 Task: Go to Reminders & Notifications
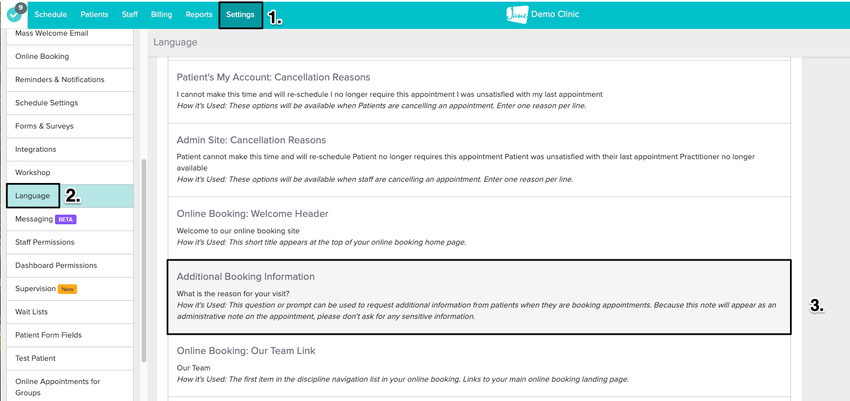[x=70, y=80]
